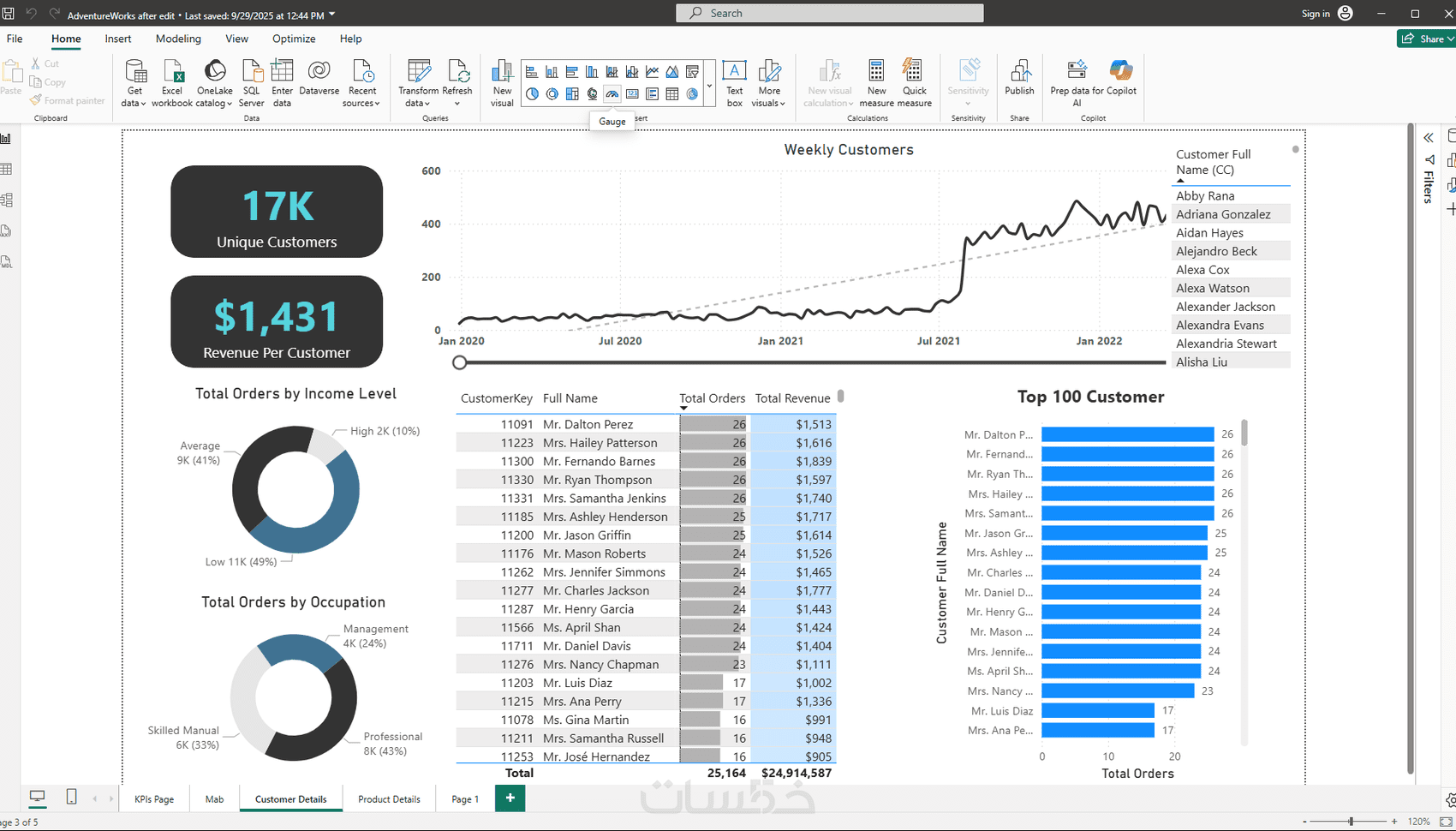Go to the KPIs Page tab
The image size is (1456, 831).
pyautogui.click(x=154, y=799)
